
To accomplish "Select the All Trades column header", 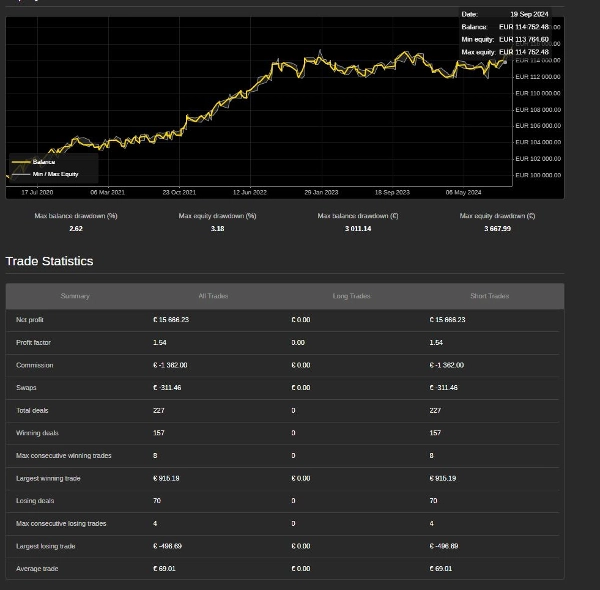I will pos(213,296).
